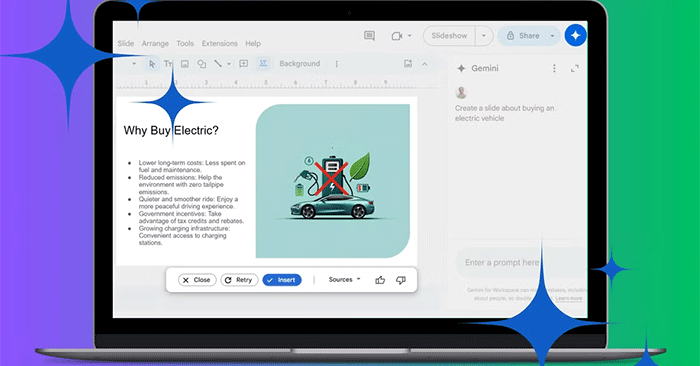Open the Line tool dropdown arrow
Image resolution: width=700 pixels, height=366 pixels.
pos(229,64)
